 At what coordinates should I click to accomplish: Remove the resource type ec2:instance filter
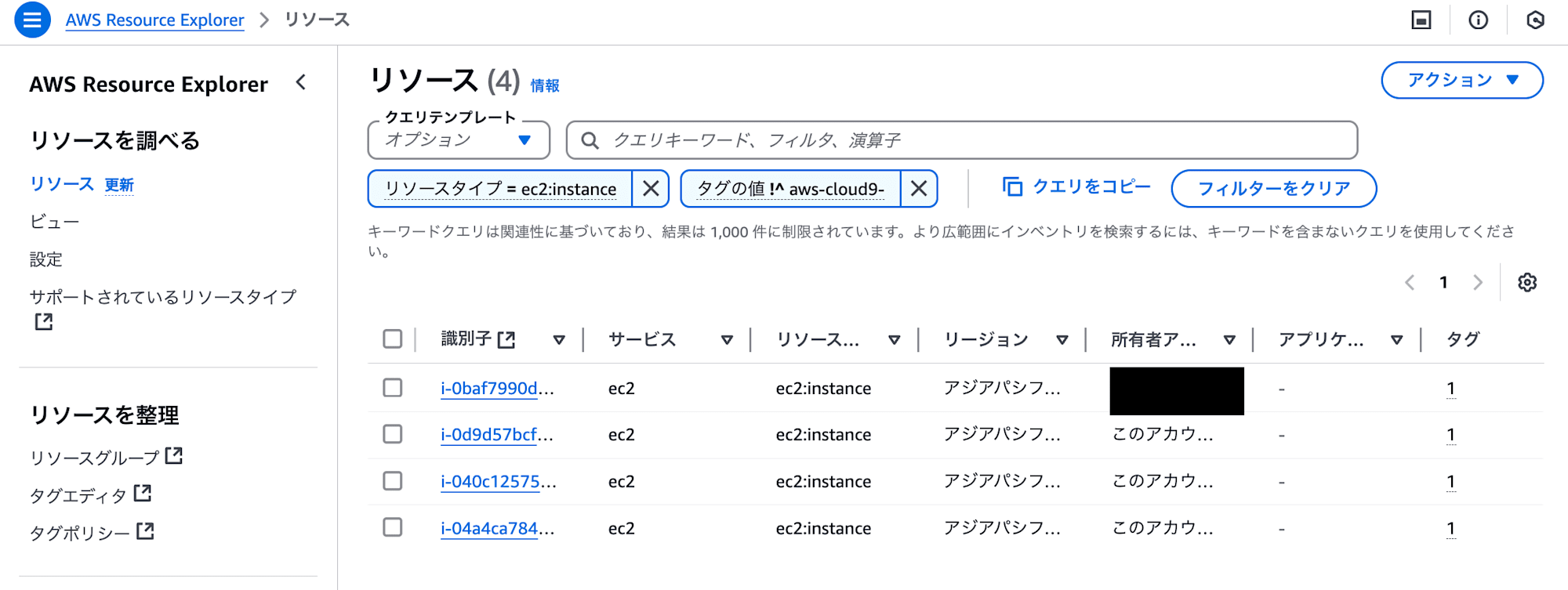651,189
